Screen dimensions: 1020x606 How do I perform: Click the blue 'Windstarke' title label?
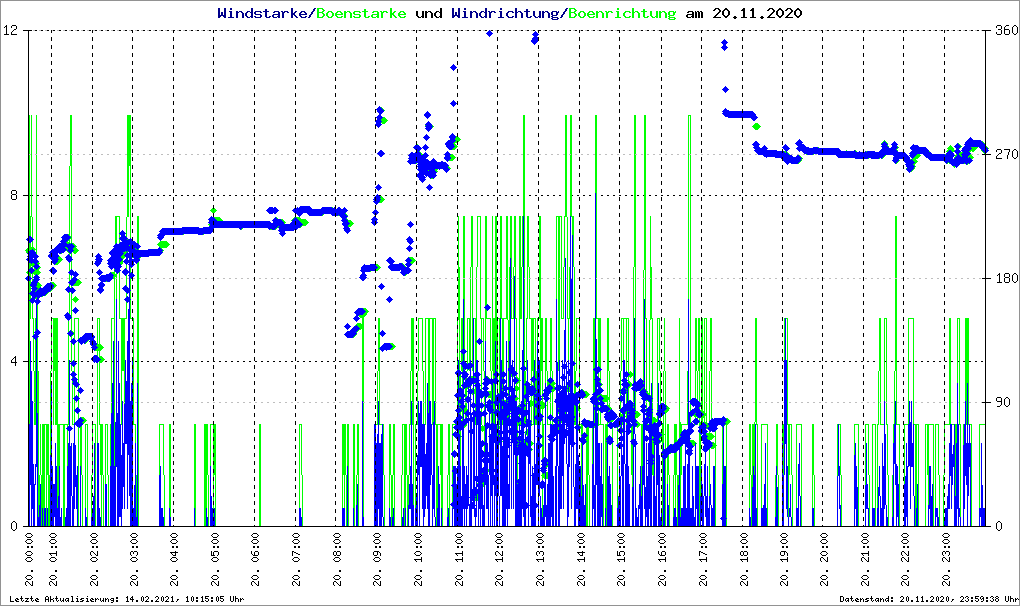click(264, 14)
